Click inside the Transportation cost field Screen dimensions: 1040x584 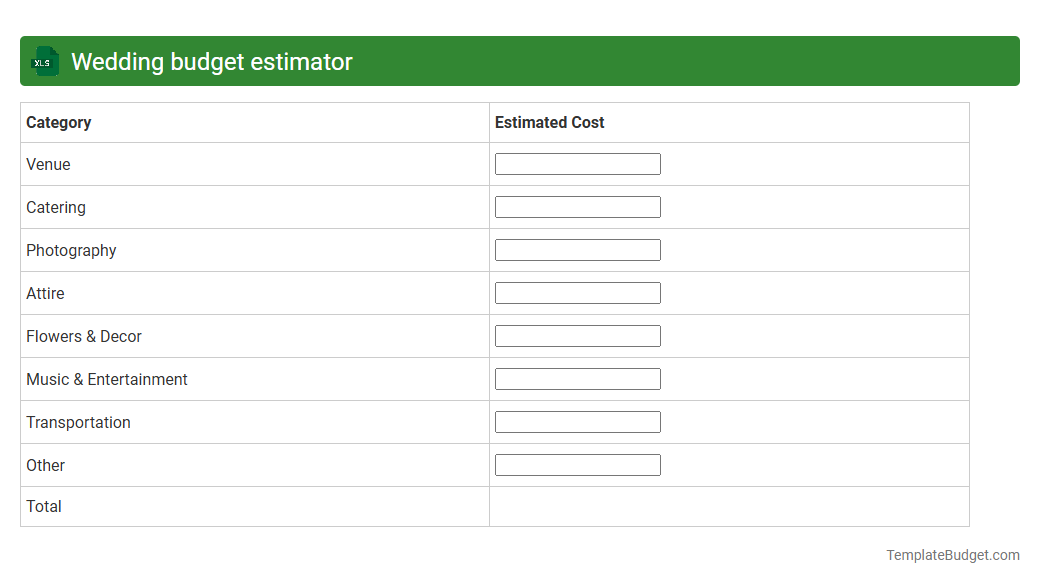tap(577, 421)
